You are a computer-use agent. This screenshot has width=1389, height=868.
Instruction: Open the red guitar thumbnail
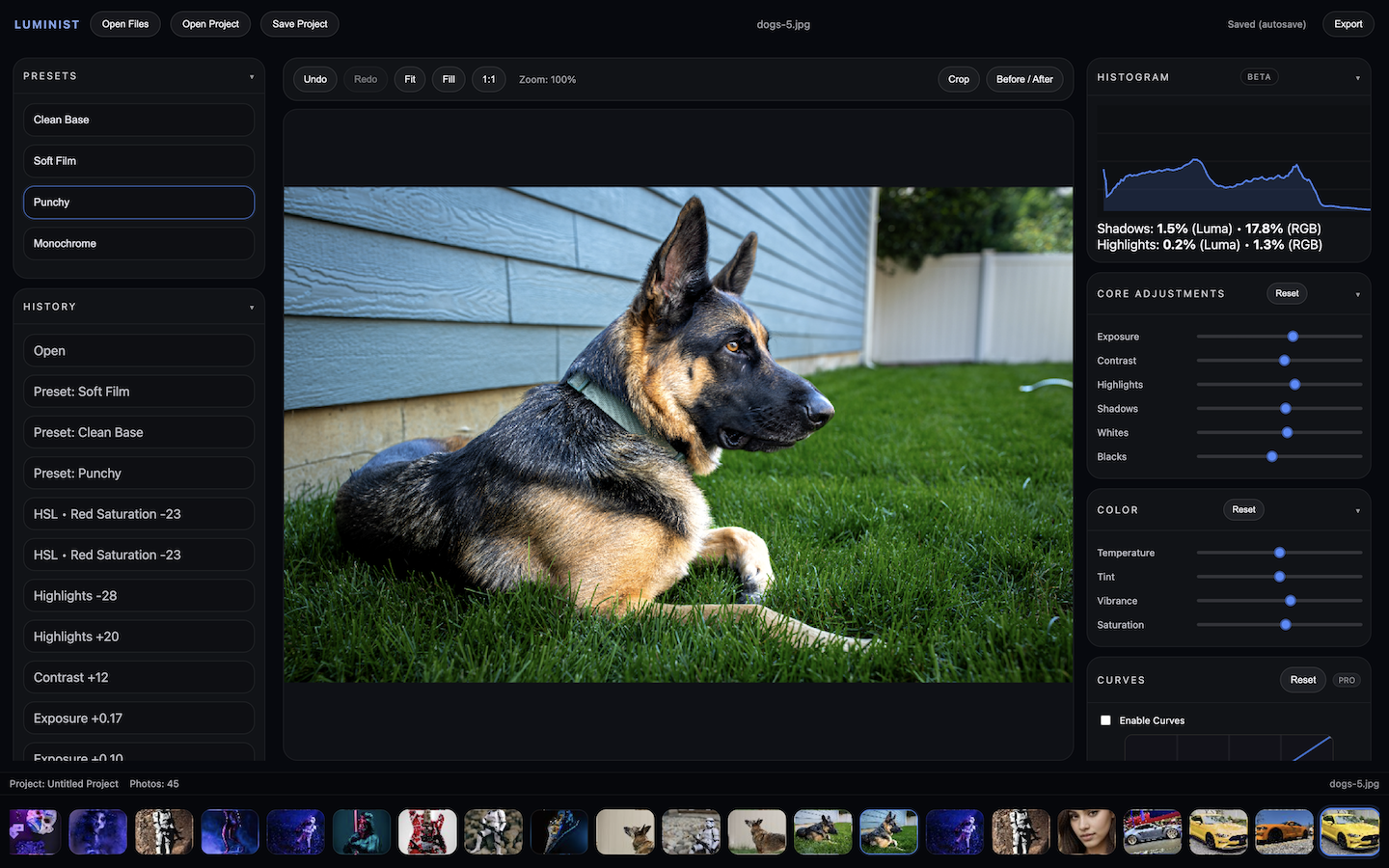click(x=427, y=832)
